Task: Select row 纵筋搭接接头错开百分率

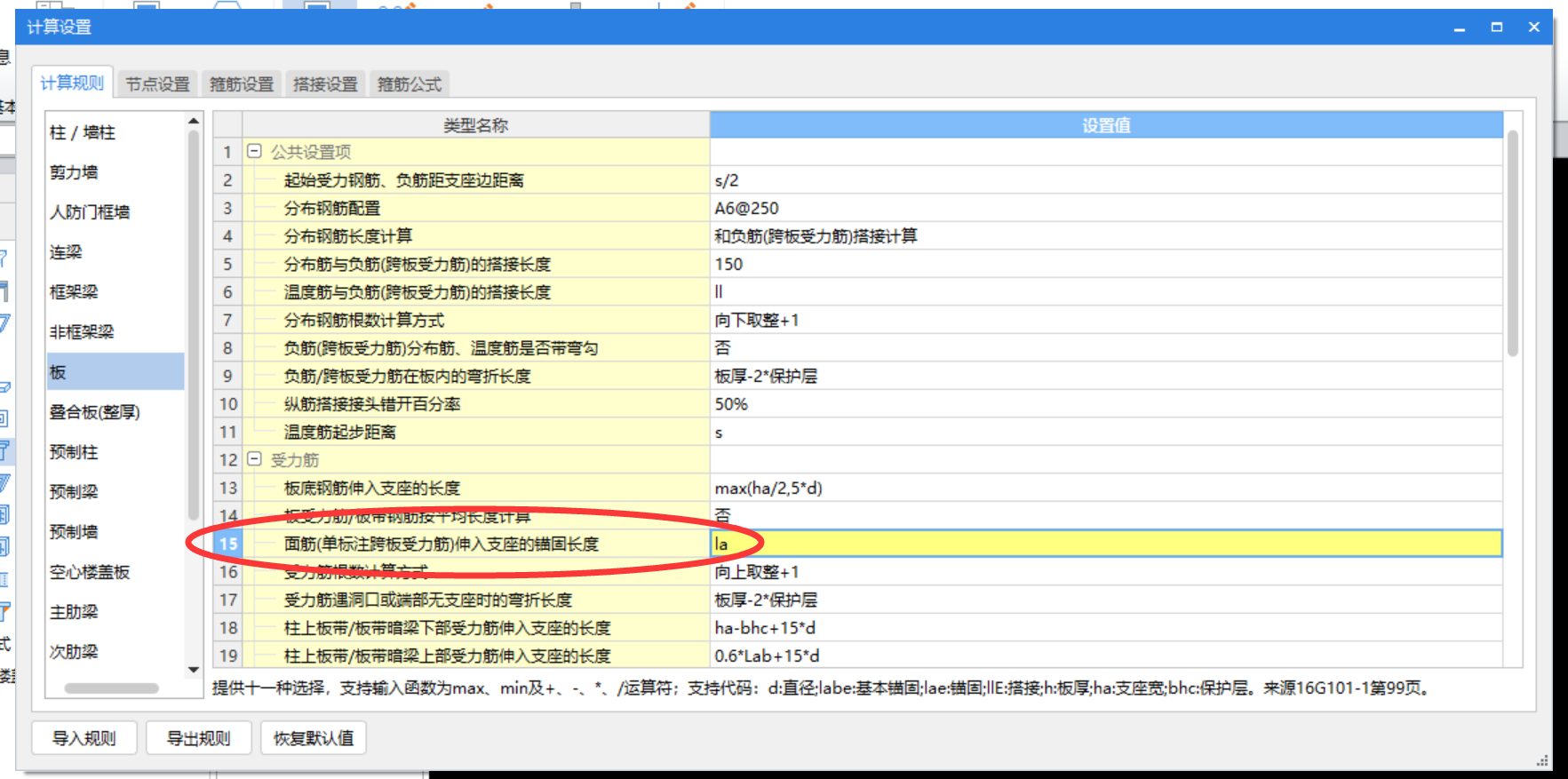Action: pyautogui.click(x=476, y=404)
